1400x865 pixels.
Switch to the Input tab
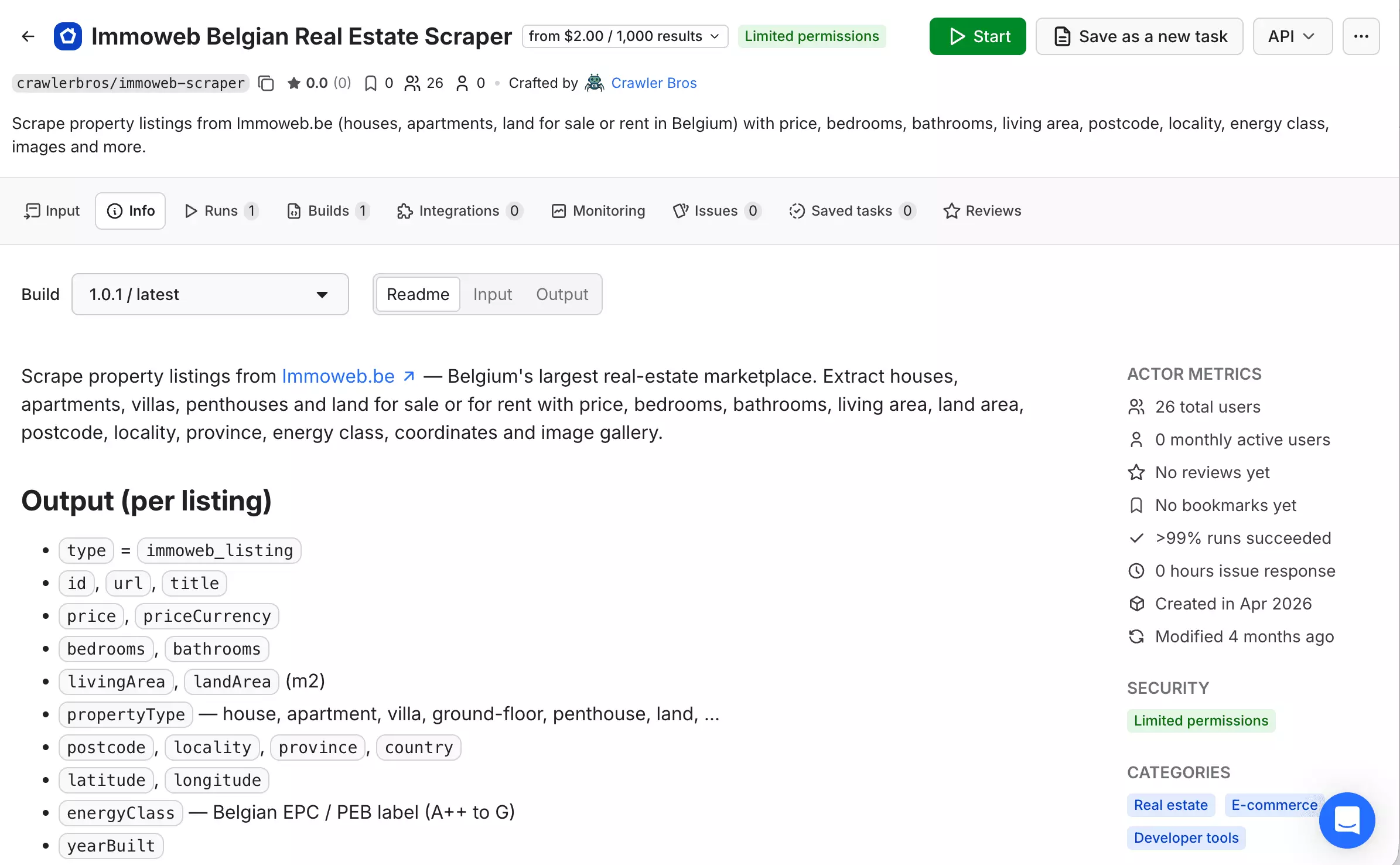(52, 211)
